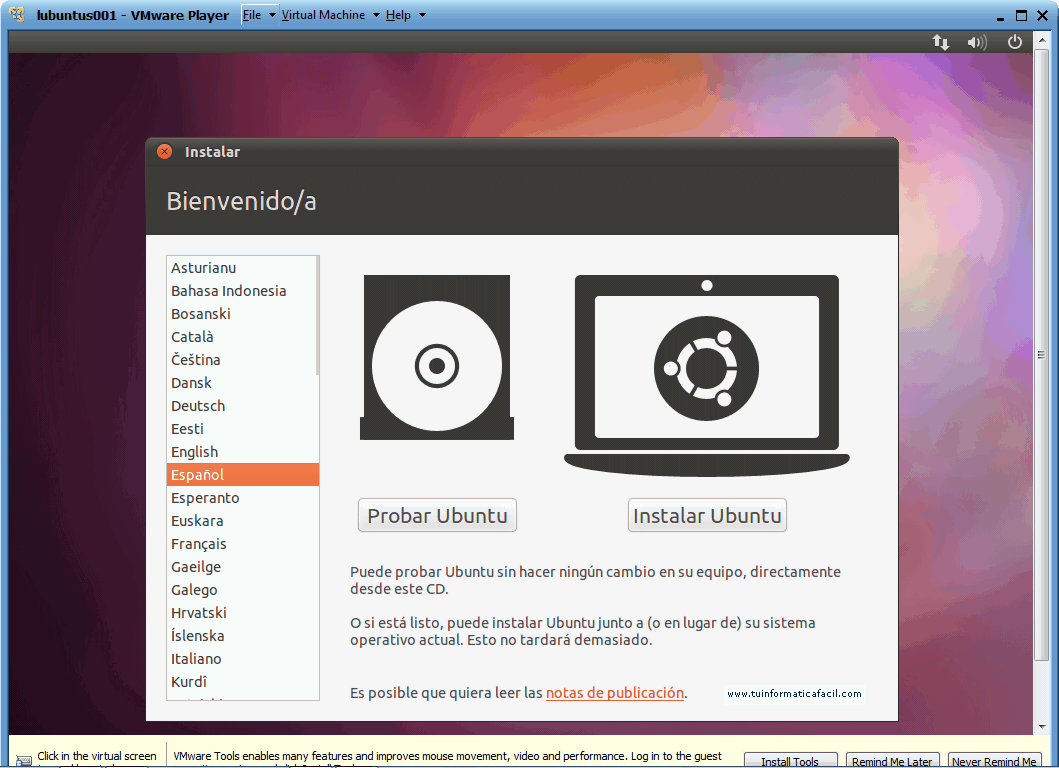Maximize the VMware Player window
This screenshot has width=1059, height=768.
[x=1021, y=16]
